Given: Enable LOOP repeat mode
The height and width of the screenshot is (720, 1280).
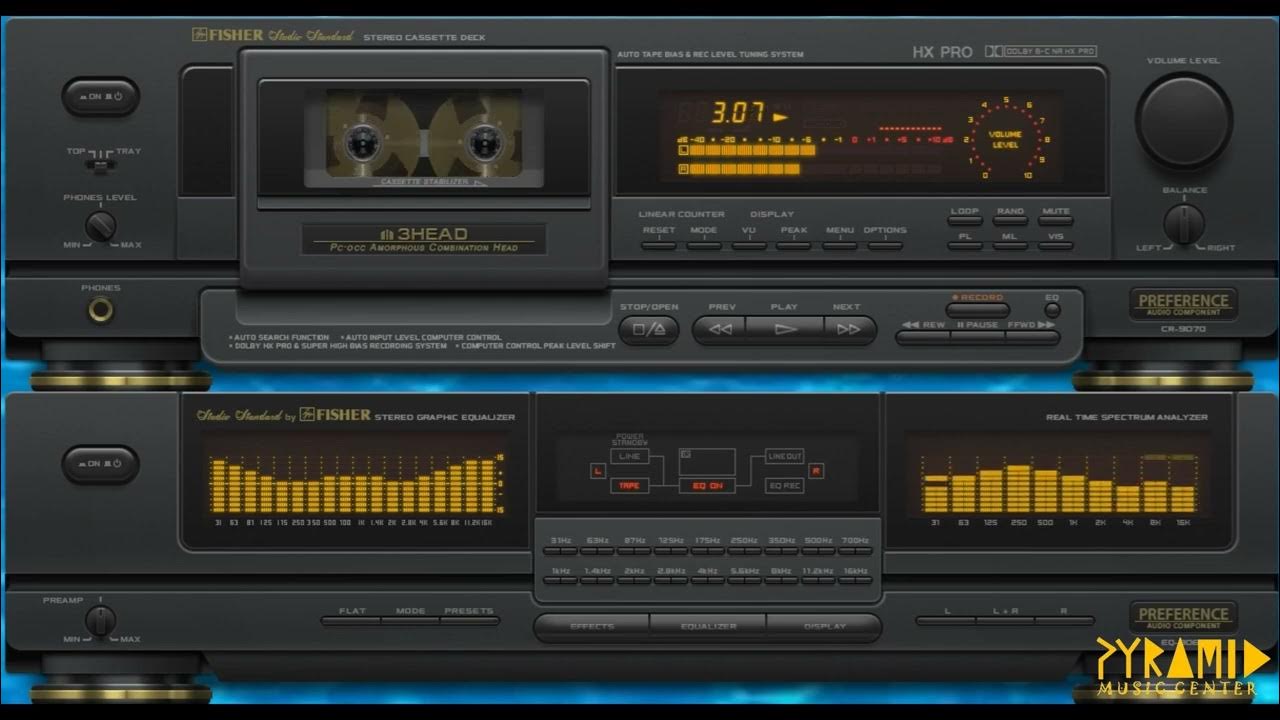Looking at the screenshot, I should pos(965,221).
